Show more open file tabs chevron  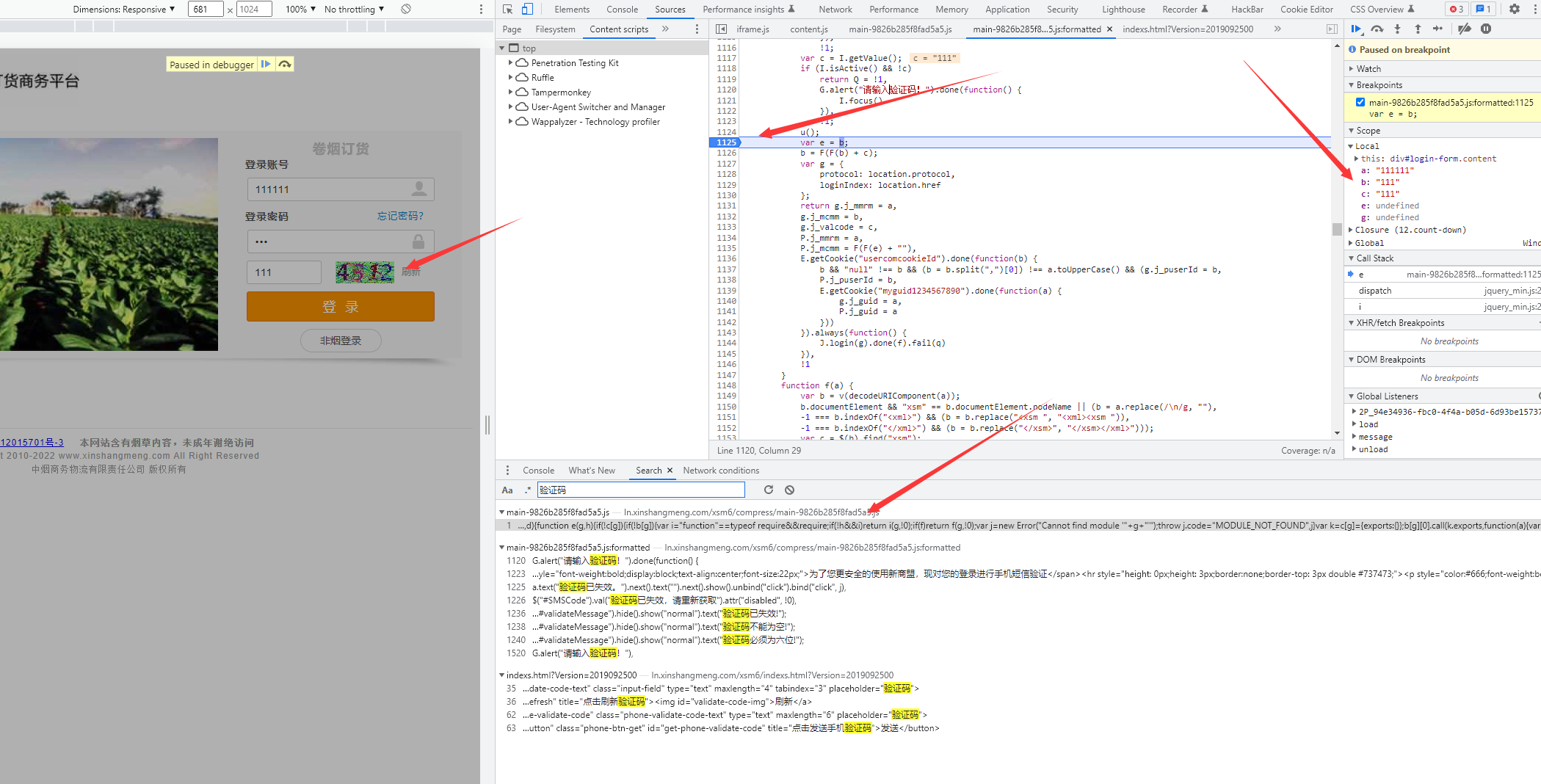[x=1277, y=29]
